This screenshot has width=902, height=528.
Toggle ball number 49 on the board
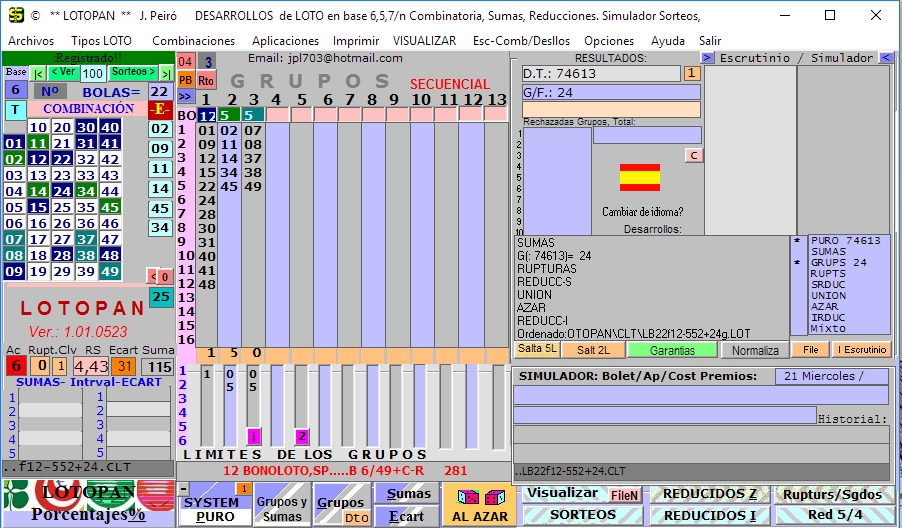click(x=109, y=271)
